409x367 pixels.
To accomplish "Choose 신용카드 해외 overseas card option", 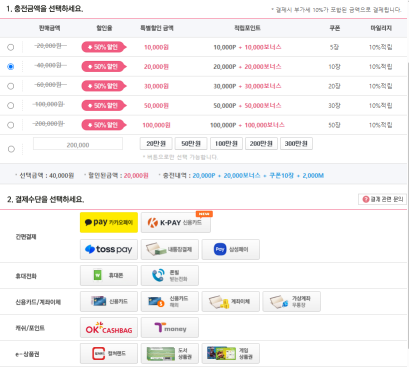I will click(170, 301).
